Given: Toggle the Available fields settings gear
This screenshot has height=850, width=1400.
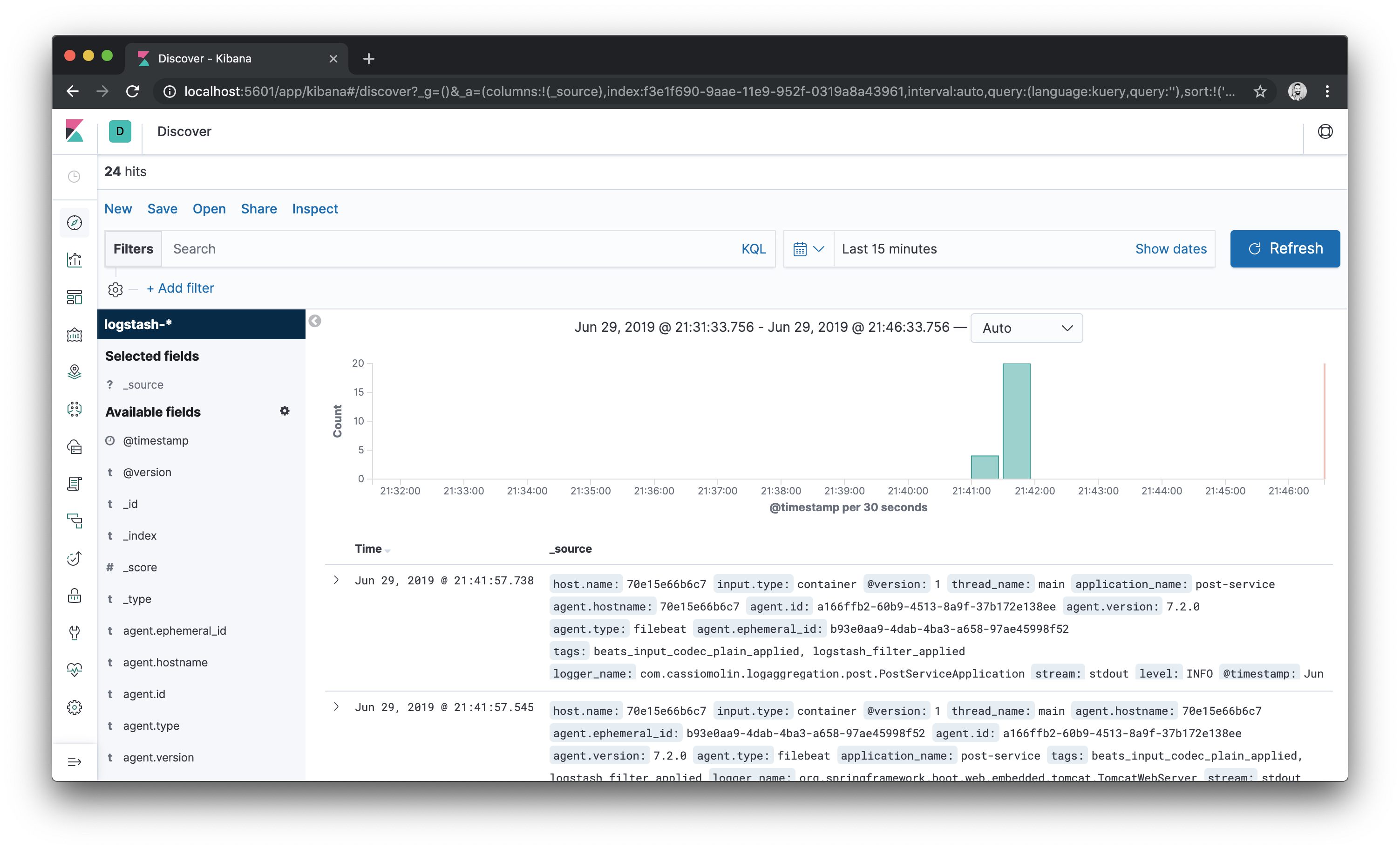Looking at the screenshot, I should [285, 411].
